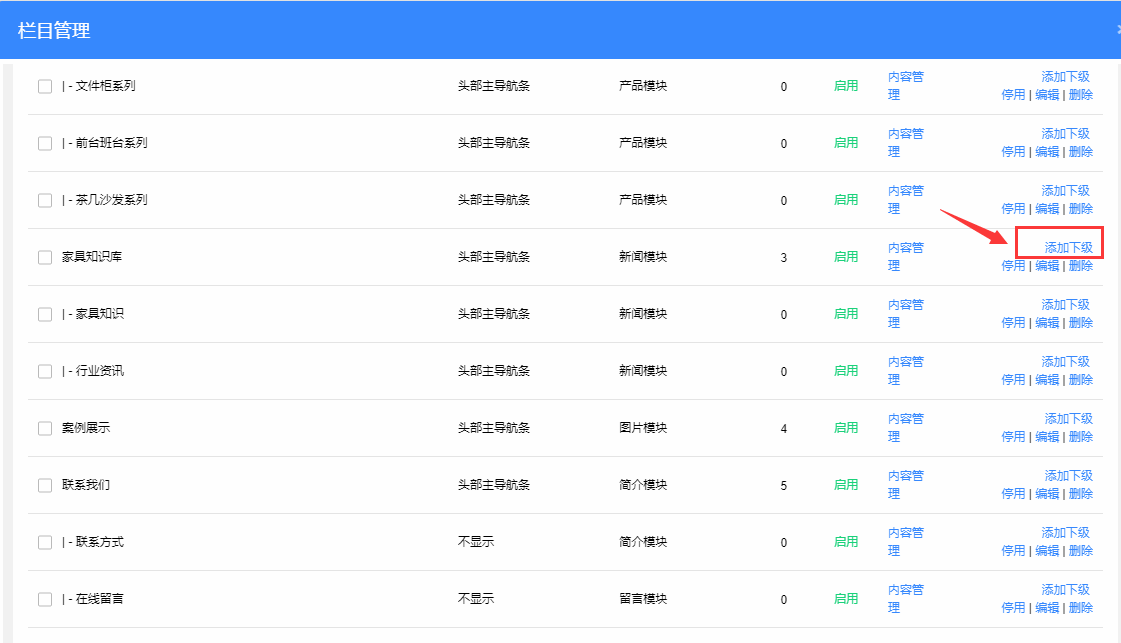Click the 栏目管理 dialog title
The height and width of the screenshot is (643, 1121).
54,31
